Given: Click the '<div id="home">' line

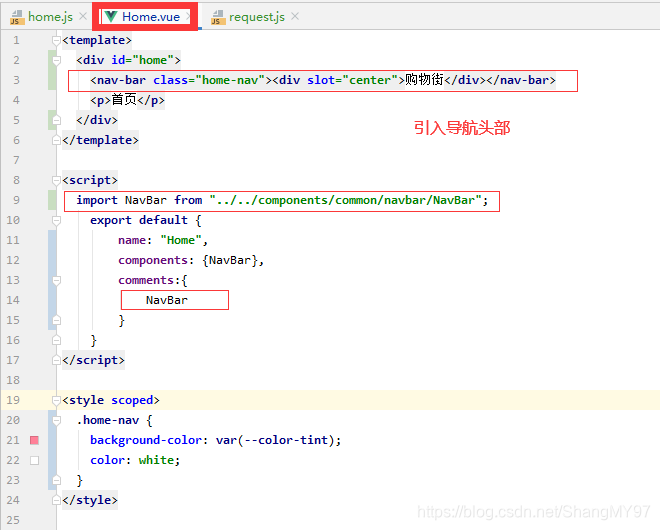Looking at the screenshot, I should [128, 60].
